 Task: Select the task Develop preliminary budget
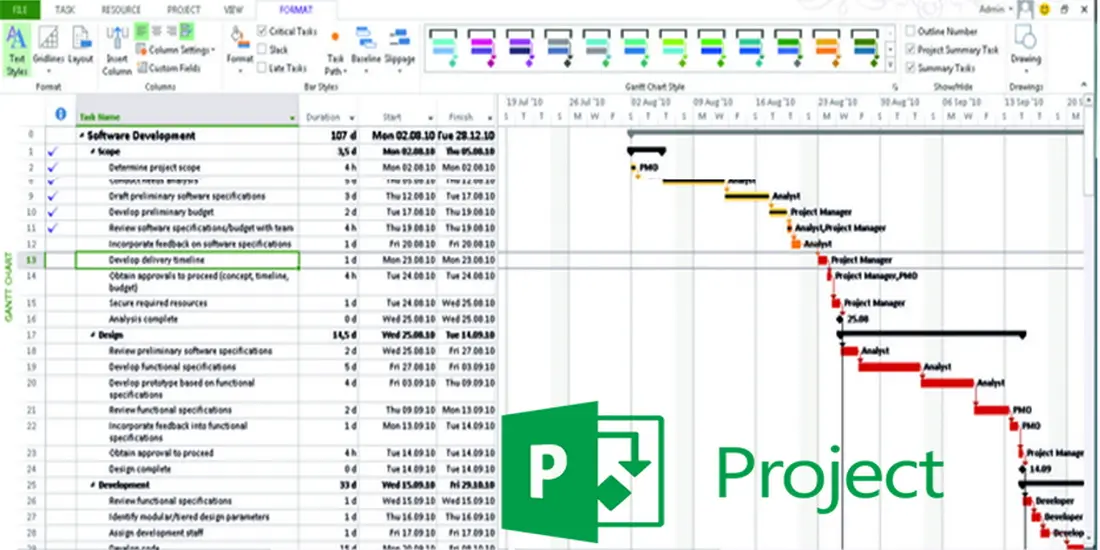tap(161, 212)
